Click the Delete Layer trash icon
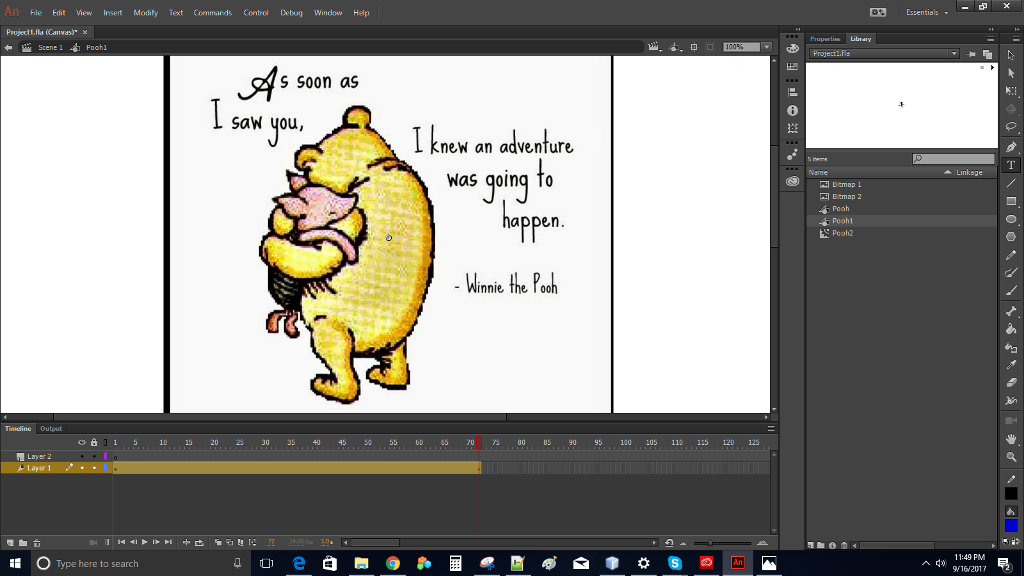The width and height of the screenshot is (1024, 576). point(38,545)
